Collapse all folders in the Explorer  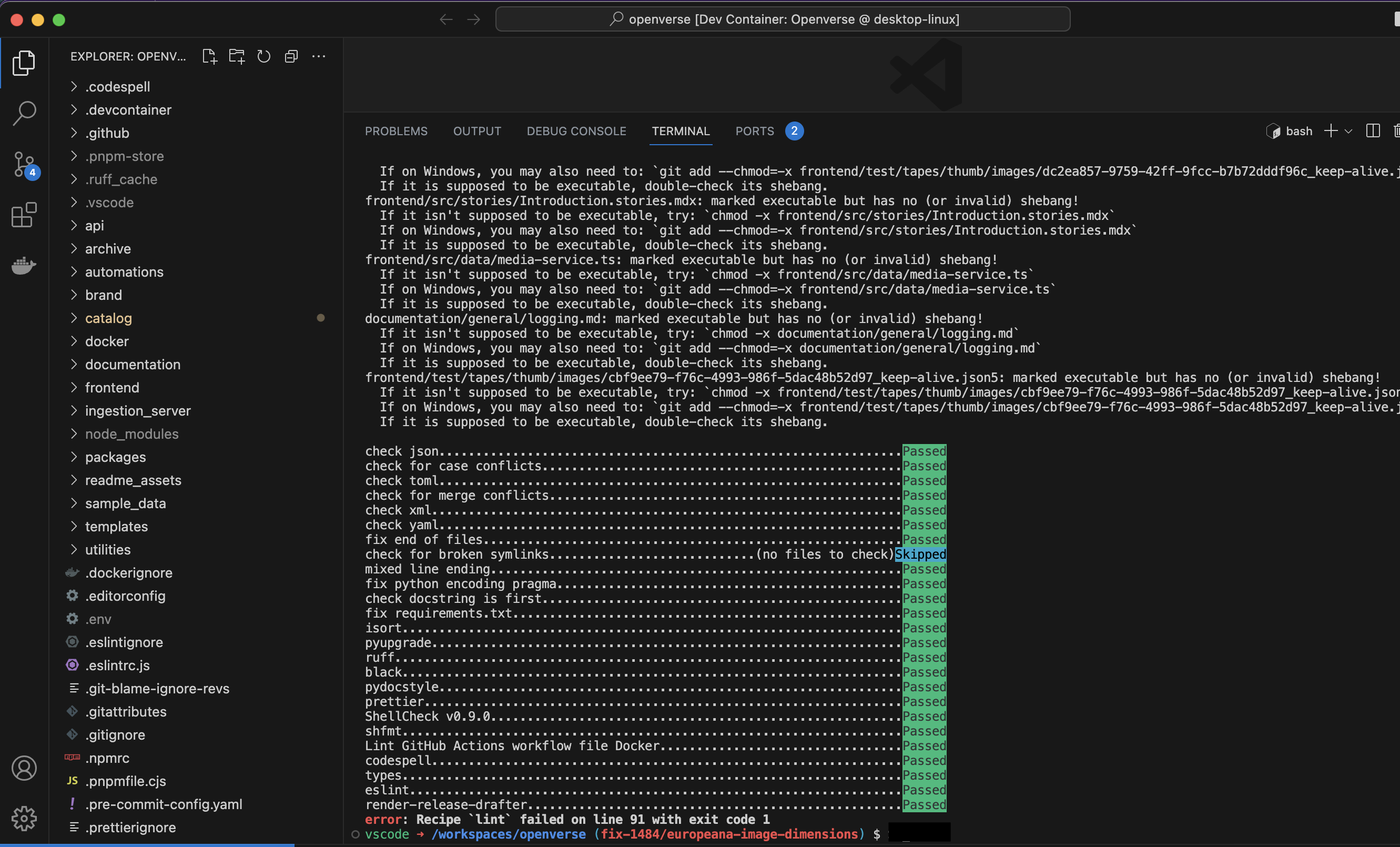(291, 56)
